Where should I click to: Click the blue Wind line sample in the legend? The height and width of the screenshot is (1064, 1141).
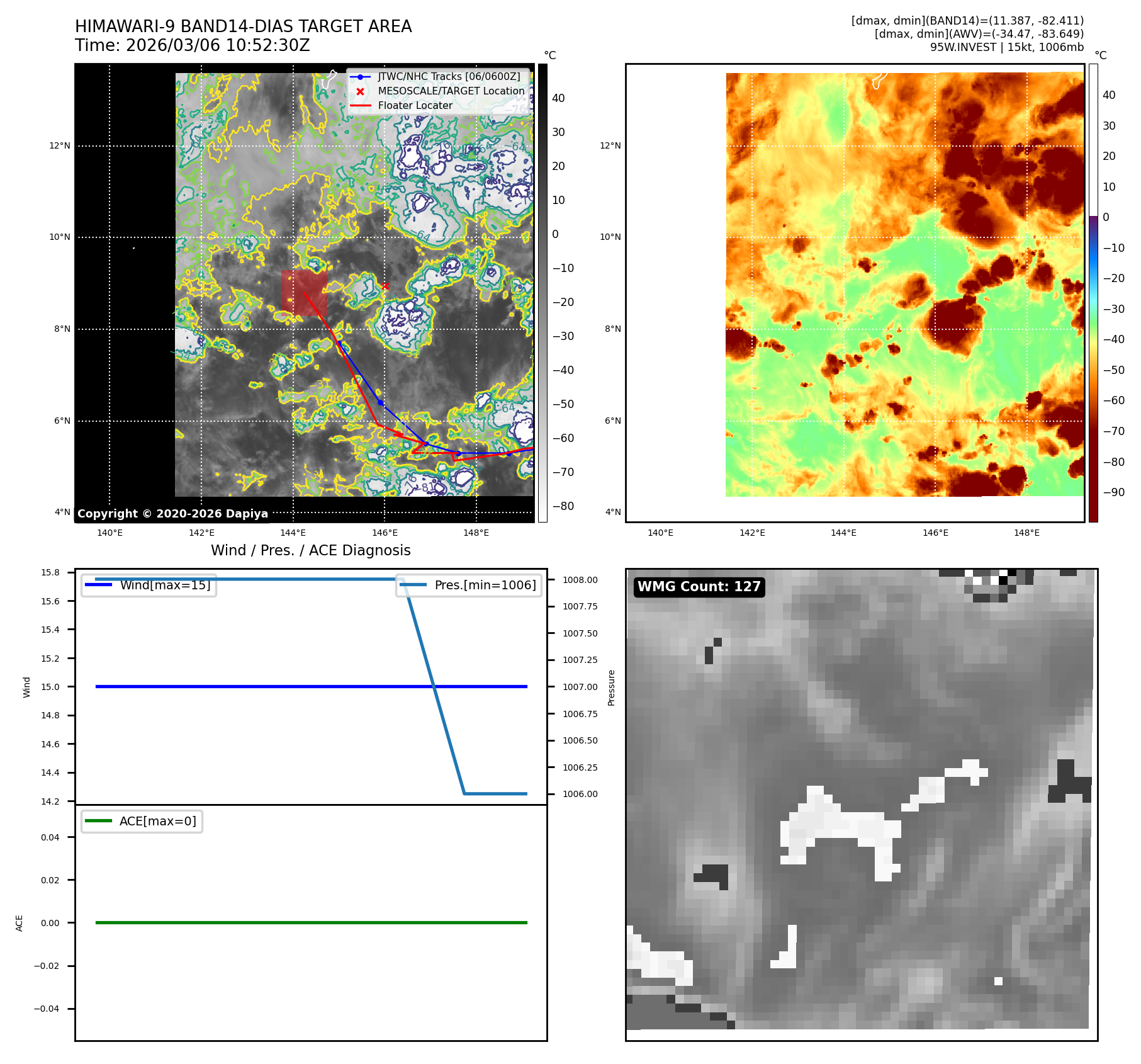click(x=99, y=585)
